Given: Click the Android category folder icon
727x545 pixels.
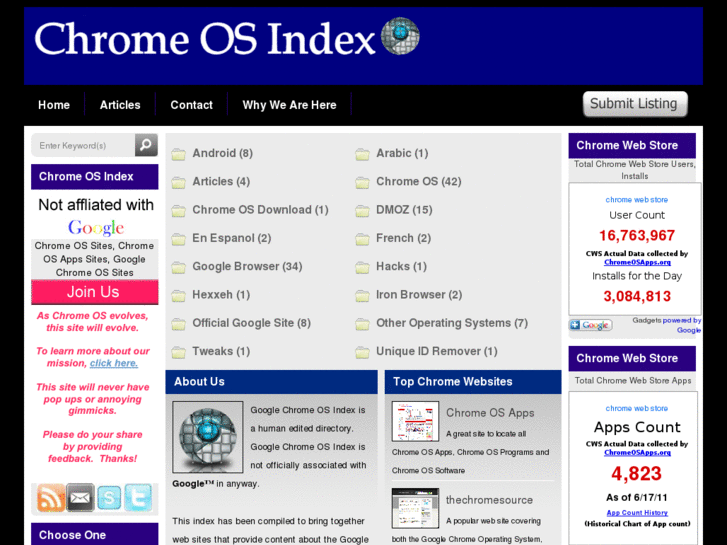Looking at the screenshot, I should [x=179, y=154].
